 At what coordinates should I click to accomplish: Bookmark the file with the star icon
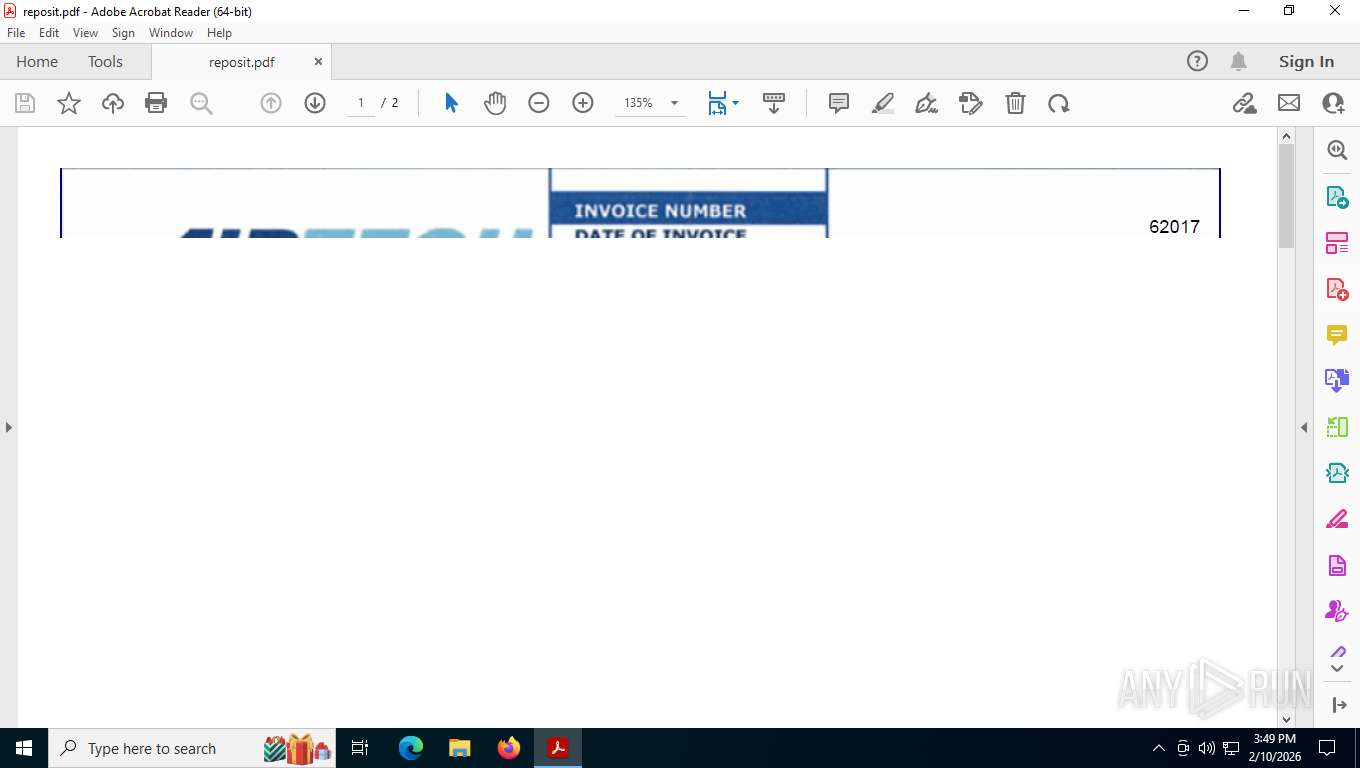pyautogui.click(x=69, y=103)
